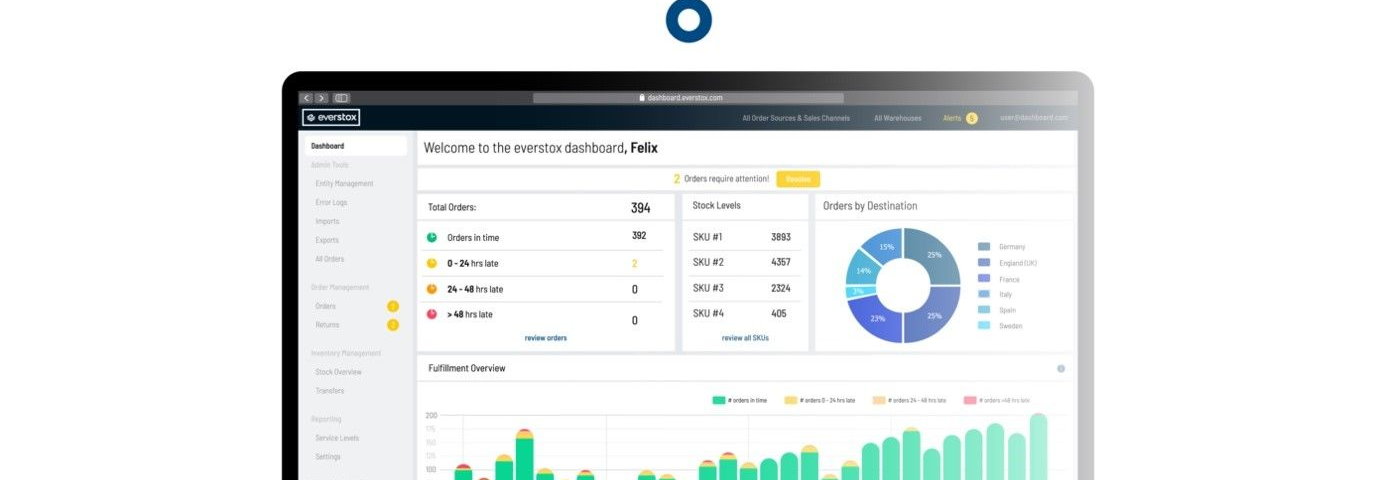The height and width of the screenshot is (480, 1378).
Task: Click the Orders in time count 392
Action: pyautogui.click(x=639, y=236)
